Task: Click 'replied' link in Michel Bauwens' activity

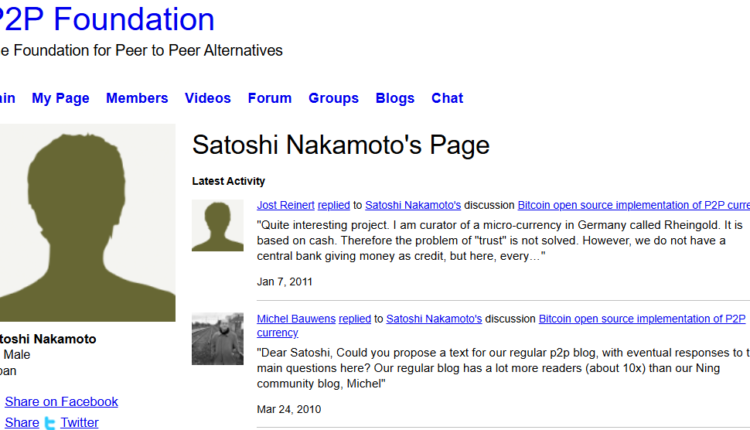Action: pyautogui.click(x=355, y=319)
